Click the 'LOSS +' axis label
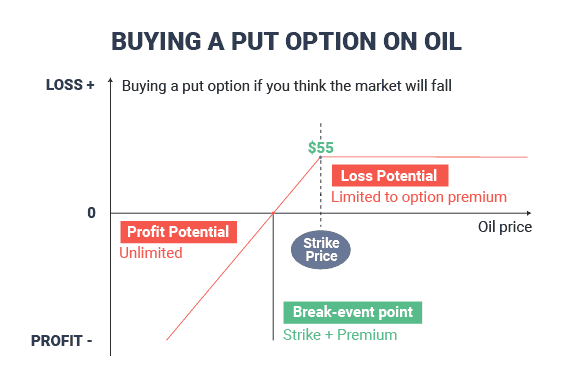Image resolution: width=574 pixels, height=391 pixels. tap(70, 85)
